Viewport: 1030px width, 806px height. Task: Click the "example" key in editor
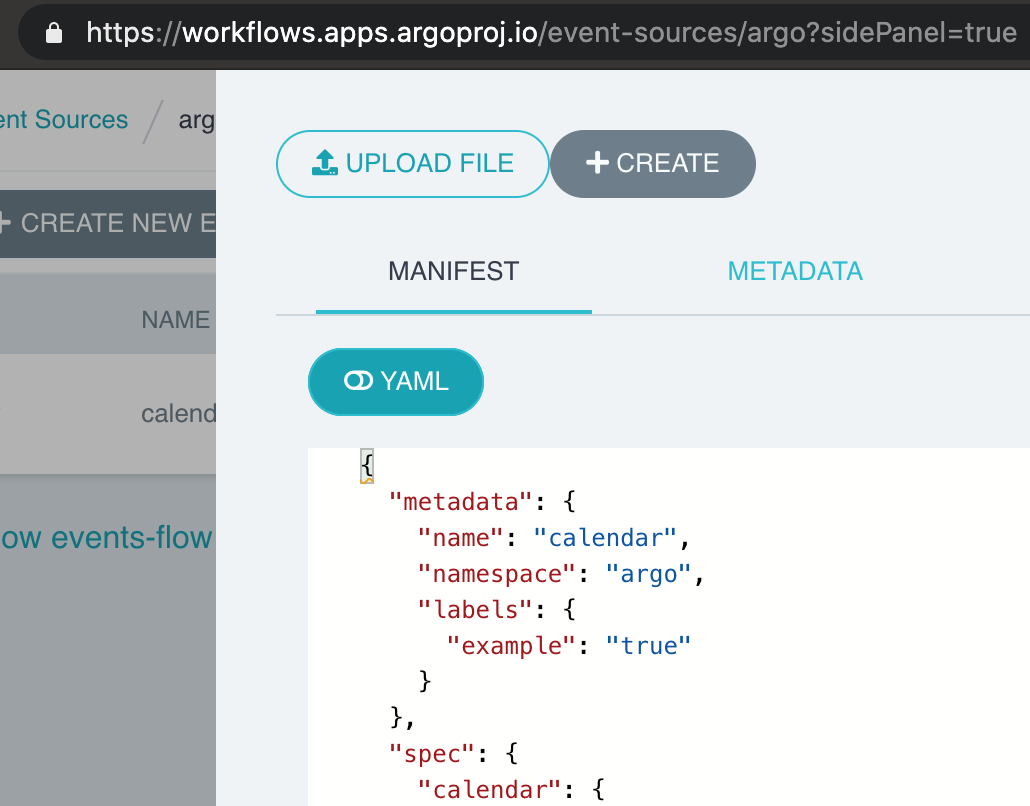coord(511,646)
